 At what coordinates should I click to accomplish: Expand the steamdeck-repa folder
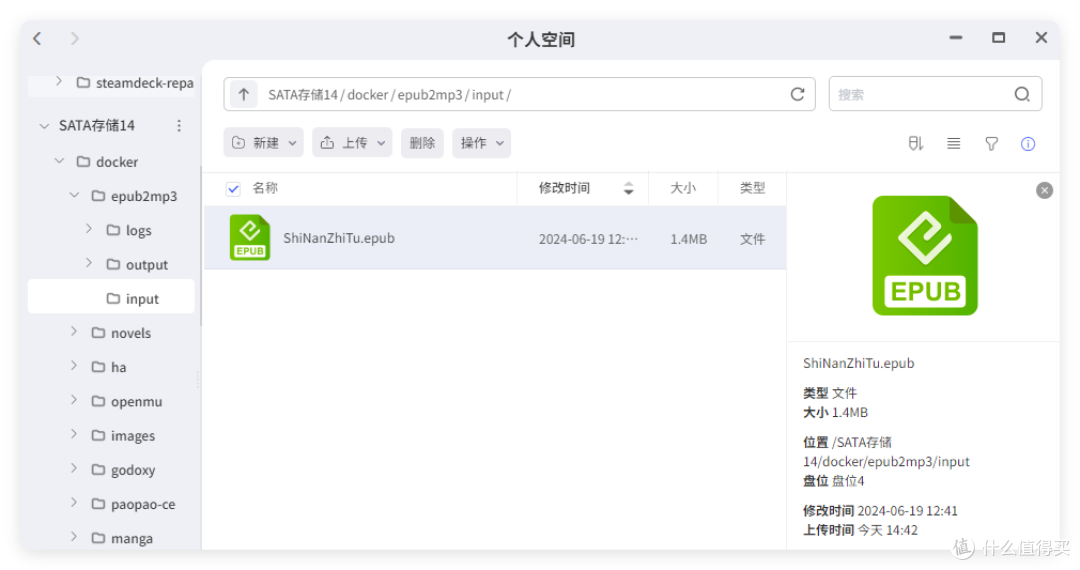[59, 81]
